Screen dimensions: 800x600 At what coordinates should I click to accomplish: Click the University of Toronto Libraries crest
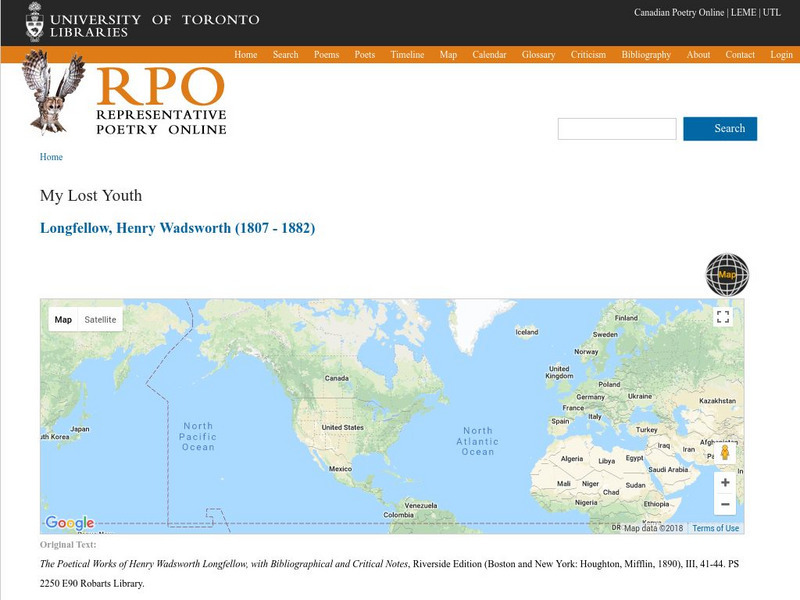pyautogui.click(x=34, y=22)
